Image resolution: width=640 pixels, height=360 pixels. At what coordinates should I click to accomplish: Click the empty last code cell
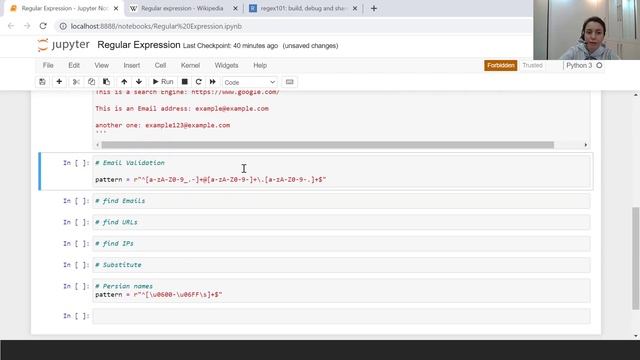(x=341, y=316)
